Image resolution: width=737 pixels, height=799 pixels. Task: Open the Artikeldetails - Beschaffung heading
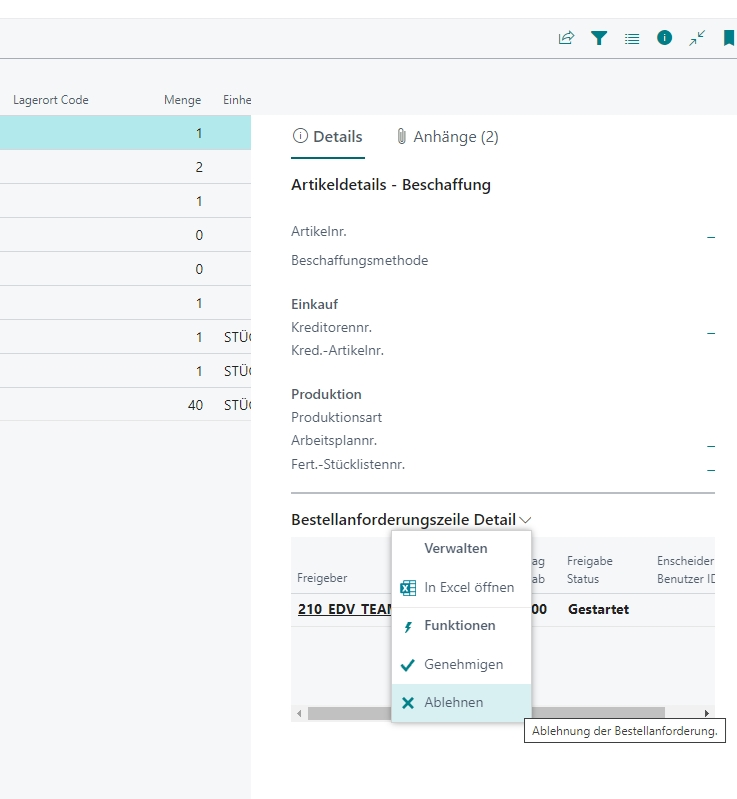[390, 185]
